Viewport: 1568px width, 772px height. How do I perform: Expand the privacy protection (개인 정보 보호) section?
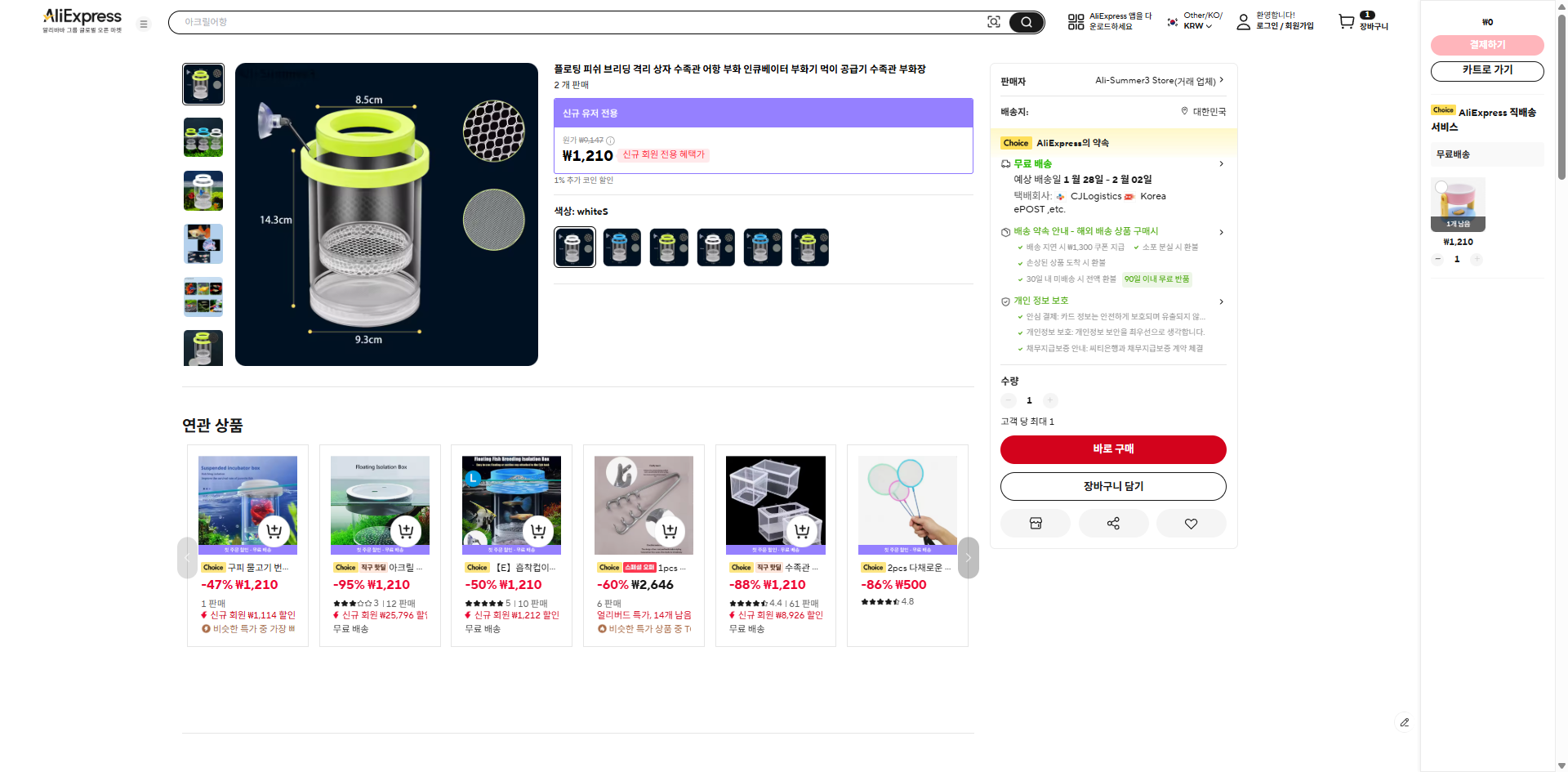tap(1221, 301)
